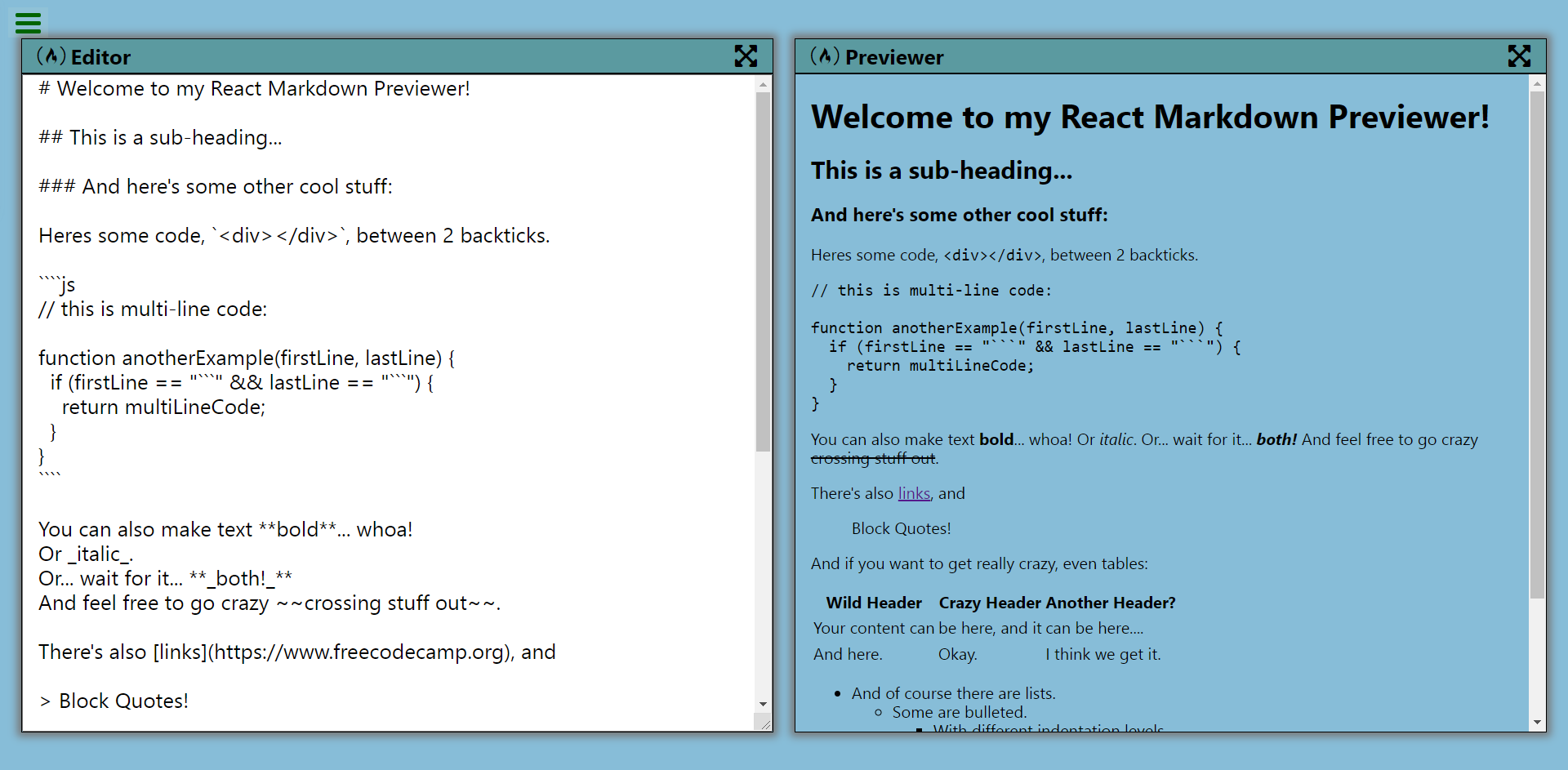Screen dimensions: 1568x770
Task: Click the Editor vertical scrollbar thumb
Action: pos(763,271)
